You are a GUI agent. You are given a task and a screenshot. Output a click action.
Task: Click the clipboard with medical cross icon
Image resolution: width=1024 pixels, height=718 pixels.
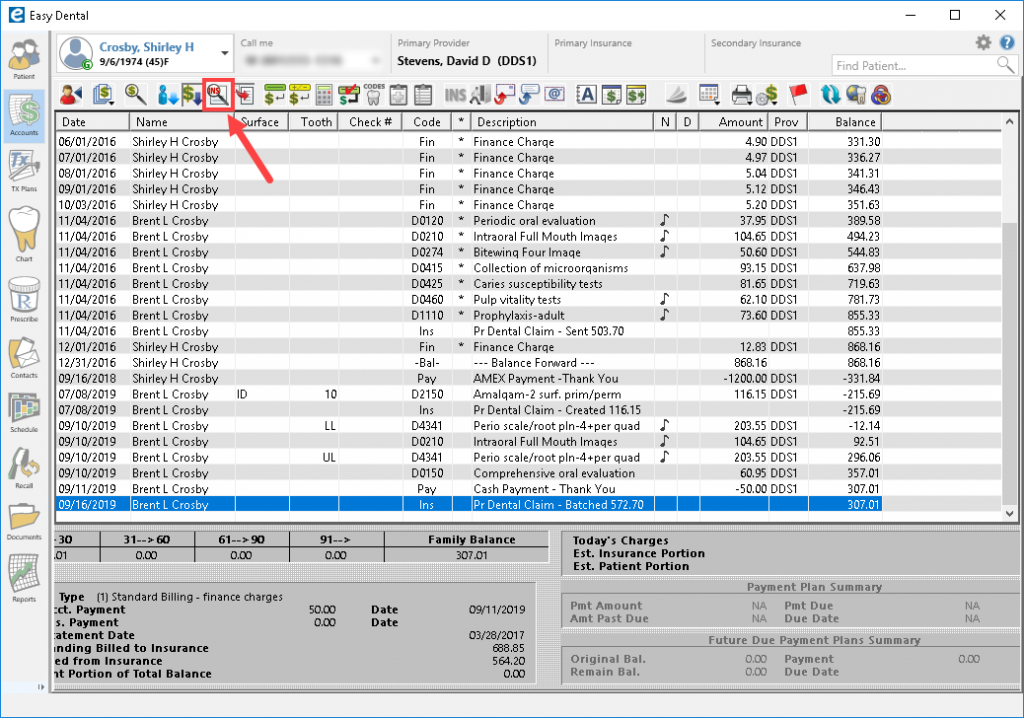pos(398,95)
